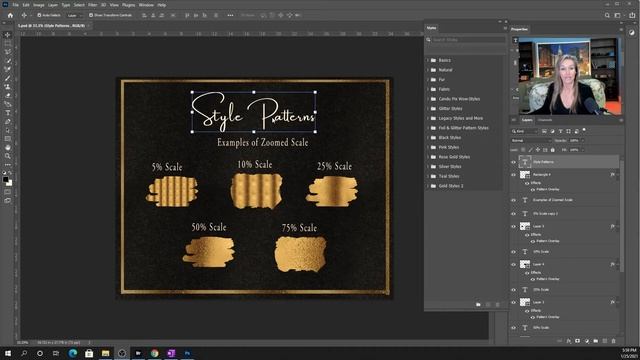Viewport: 640px width, 360px height.
Task: Open the Window menu
Action: (146, 5)
